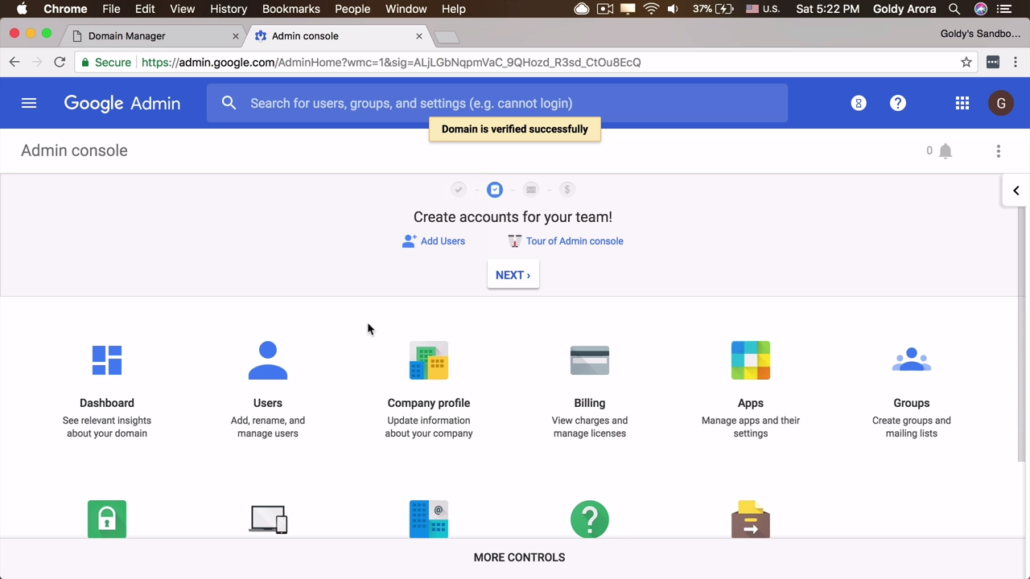Open the Apps icon
Screen dimensions: 1030x579
750,360
